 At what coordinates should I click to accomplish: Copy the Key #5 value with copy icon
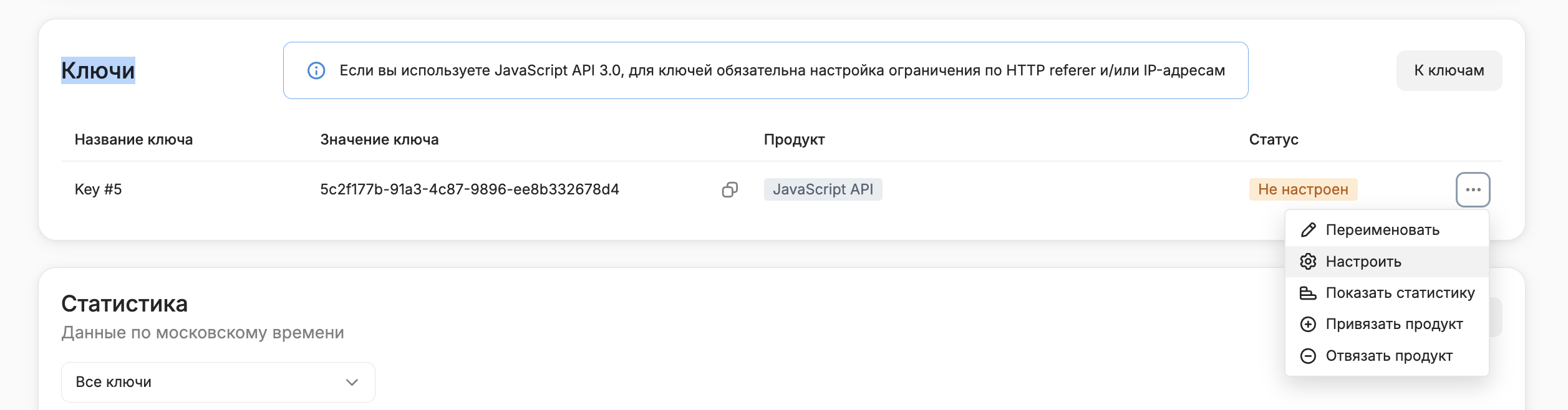(730, 189)
